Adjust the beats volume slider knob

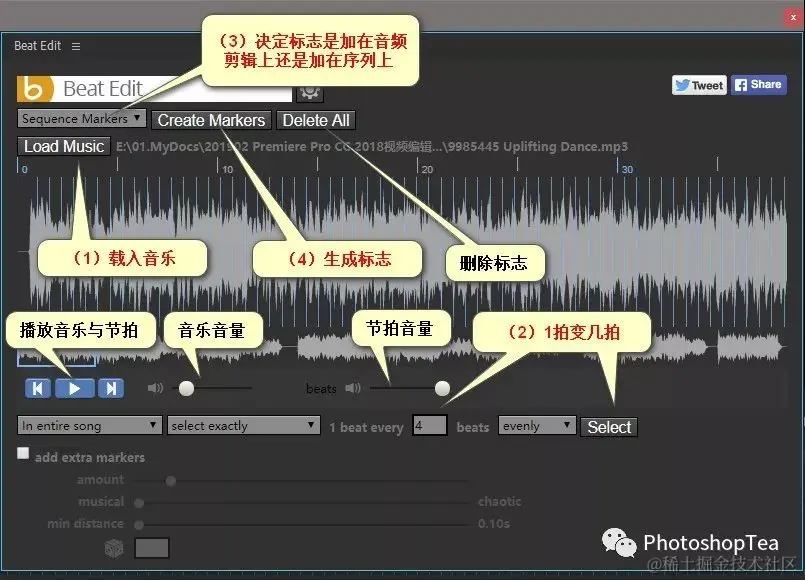(x=442, y=389)
